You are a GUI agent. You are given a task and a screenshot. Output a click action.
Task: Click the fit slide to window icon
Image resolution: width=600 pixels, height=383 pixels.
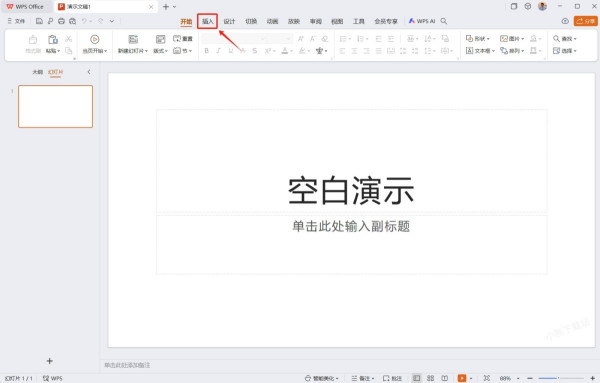pyautogui.click(x=487, y=378)
